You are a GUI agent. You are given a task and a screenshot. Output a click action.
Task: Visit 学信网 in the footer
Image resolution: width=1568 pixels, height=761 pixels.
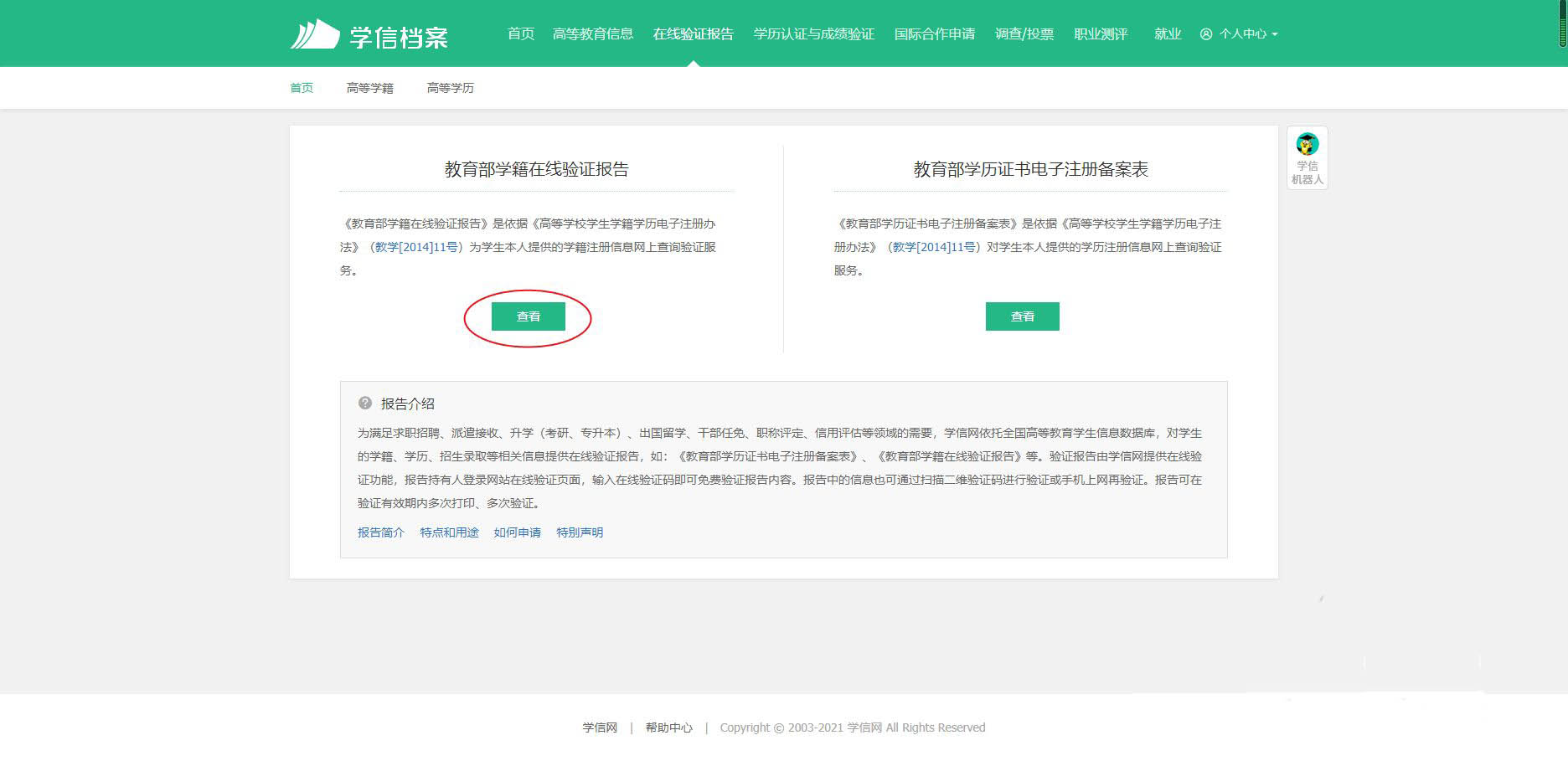coord(600,728)
